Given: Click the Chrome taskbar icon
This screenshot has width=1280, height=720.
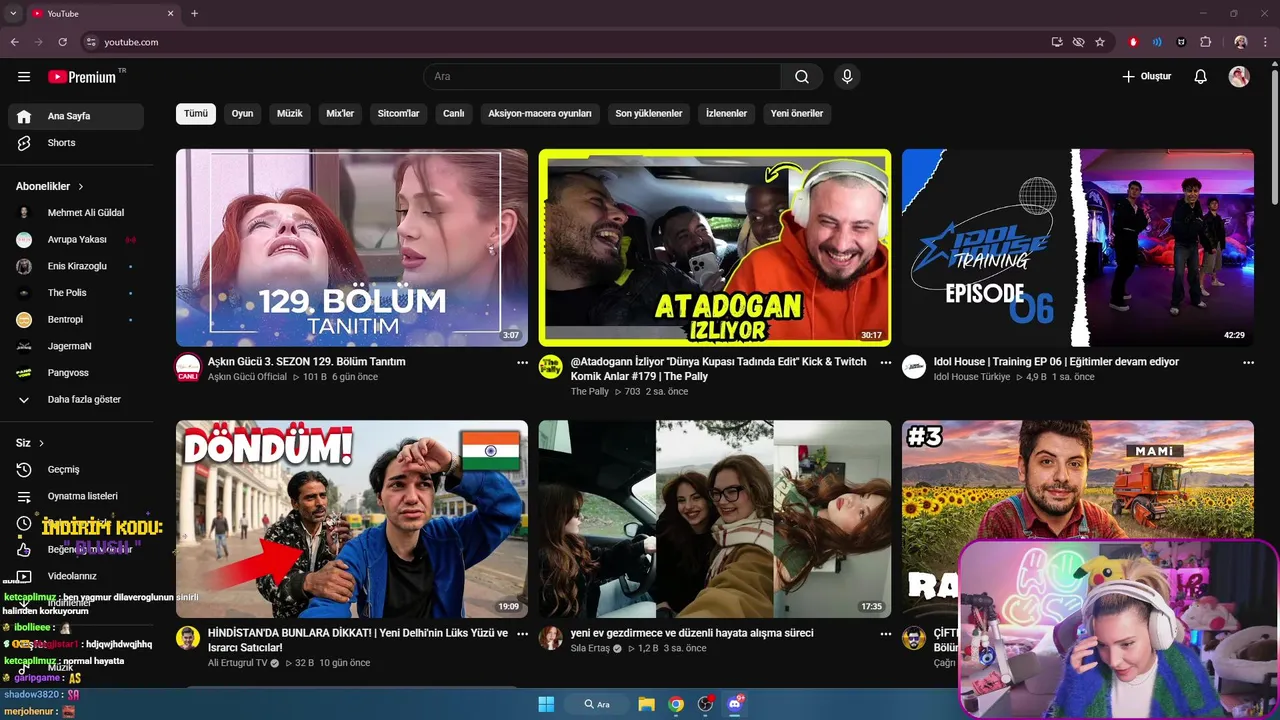Looking at the screenshot, I should (x=676, y=704).
